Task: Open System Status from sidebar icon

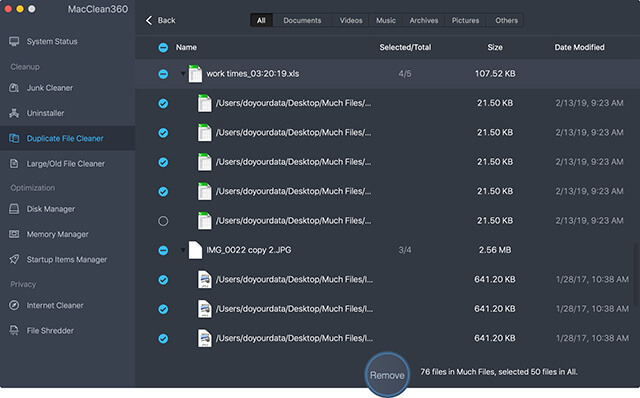Action: tap(14, 41)
